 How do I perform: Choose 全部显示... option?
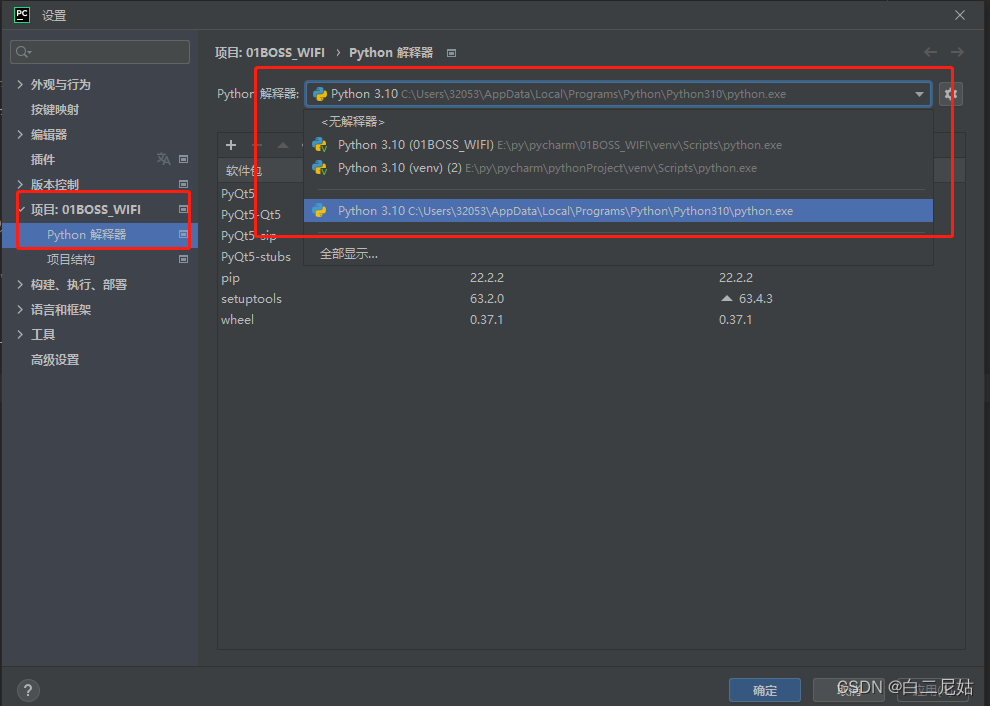coord(618,254)
